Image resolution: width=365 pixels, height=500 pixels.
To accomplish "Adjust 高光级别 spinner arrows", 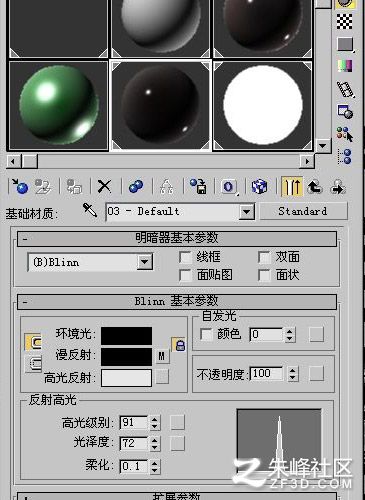I will click(x=154, y=423).
